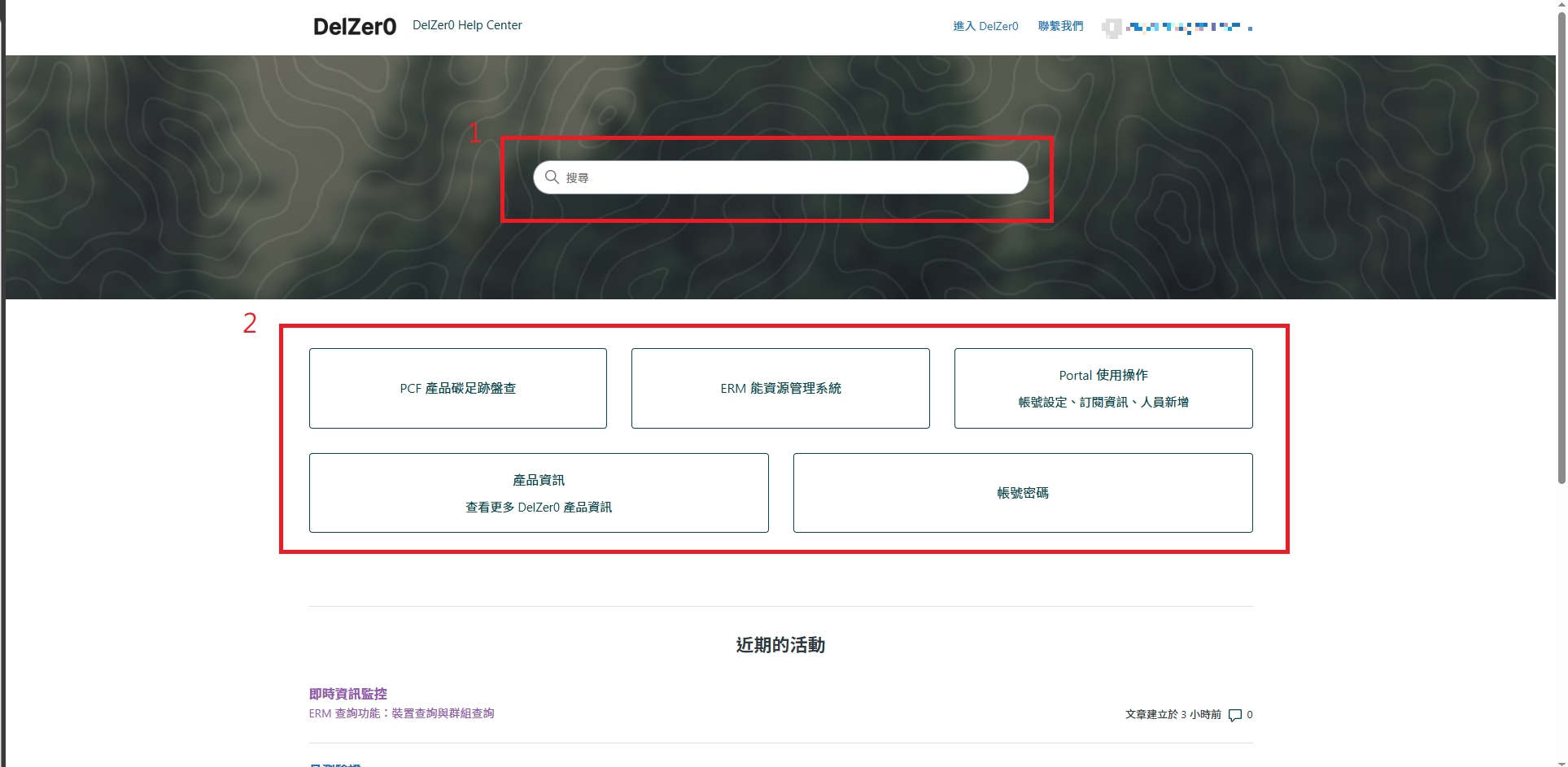Click the user avatar icon in top-right corner
Viewport: 1568px width, 767px height.
click(1112, 28)
